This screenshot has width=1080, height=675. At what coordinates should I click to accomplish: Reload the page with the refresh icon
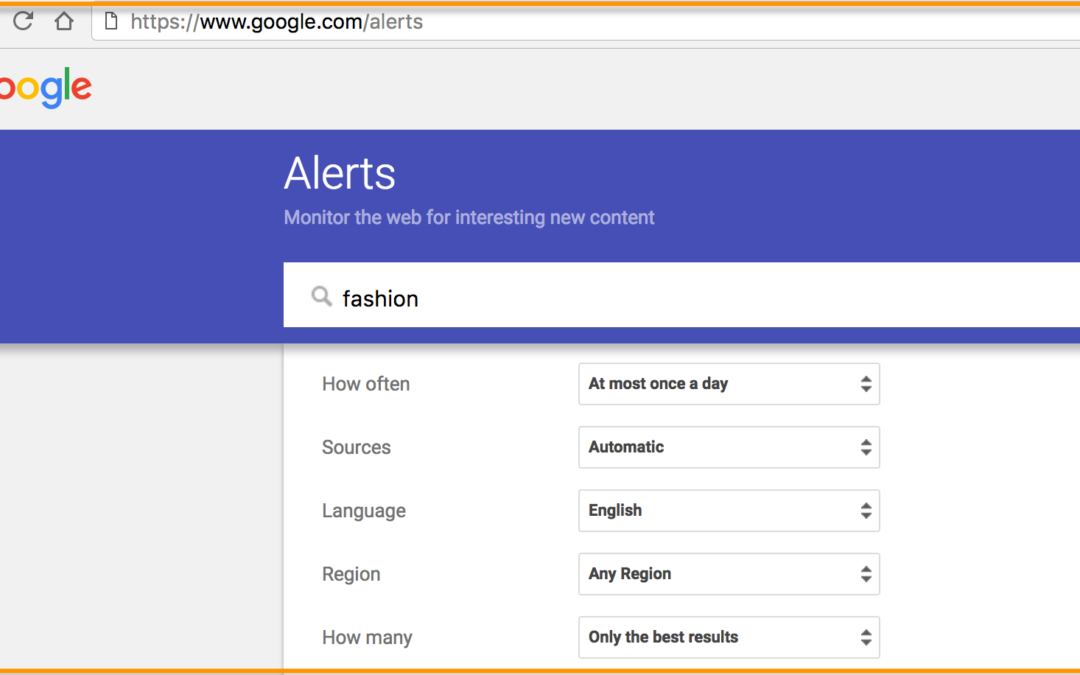click(x=23, y=21)
